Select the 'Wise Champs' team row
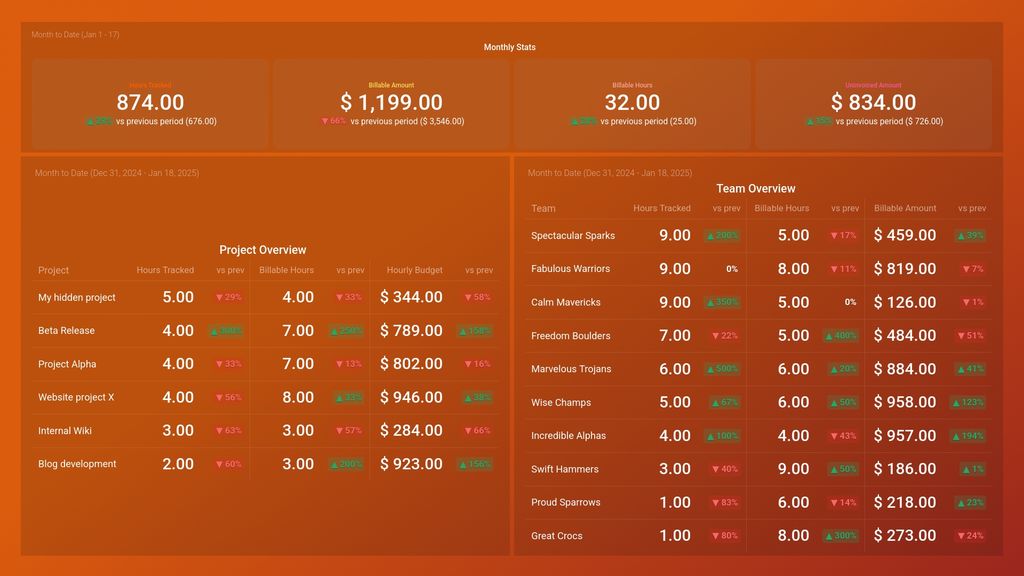The width and height of the screenshot is (1024, 576). pyautogui.click(x=758, y=402)
